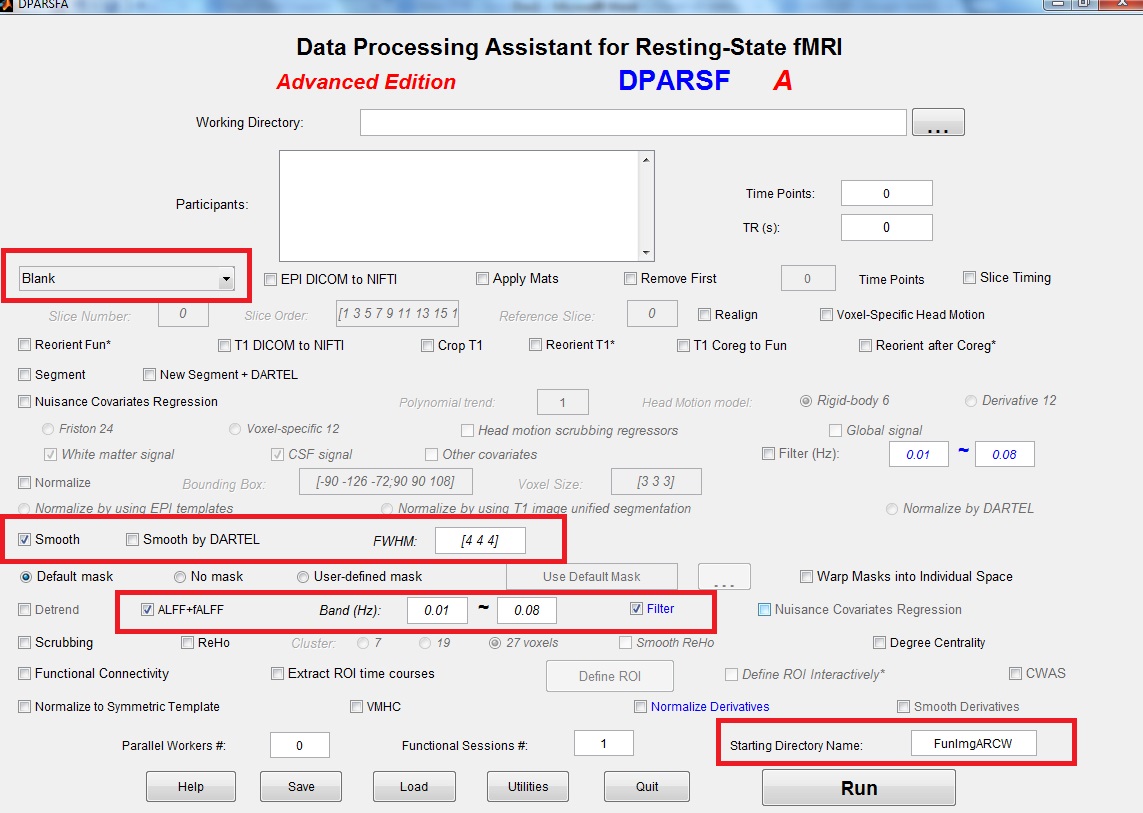Check Normalize to Symmetric Template

[25, 707]
